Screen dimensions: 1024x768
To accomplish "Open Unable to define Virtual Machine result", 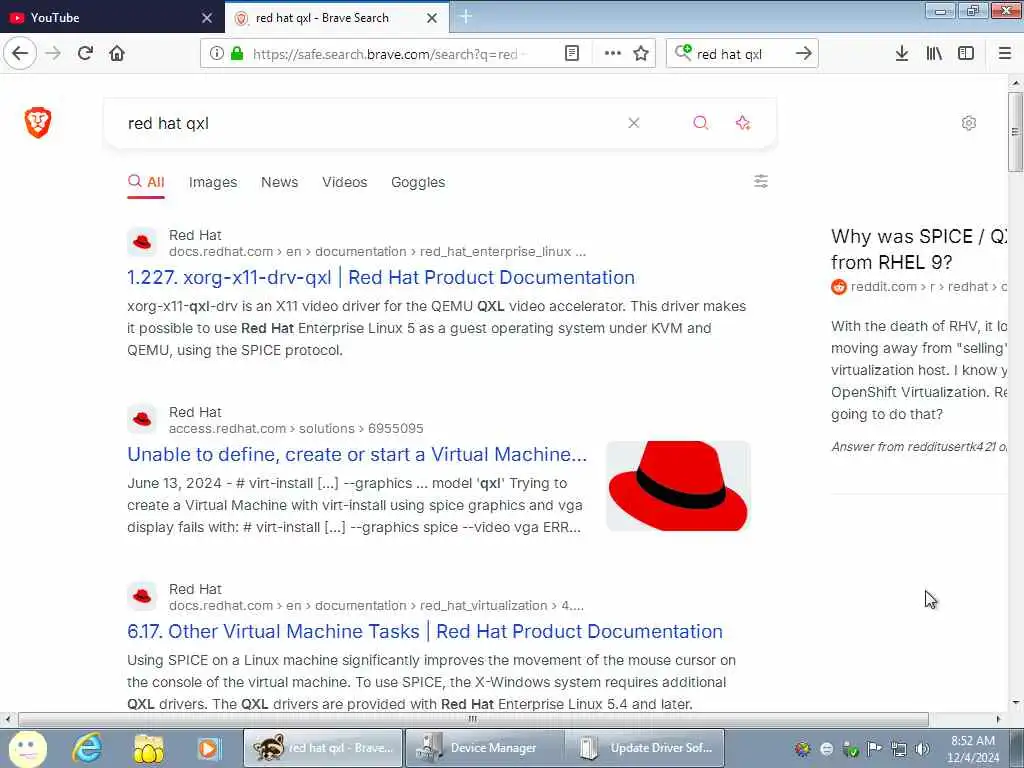I will [x=357, y=454].
